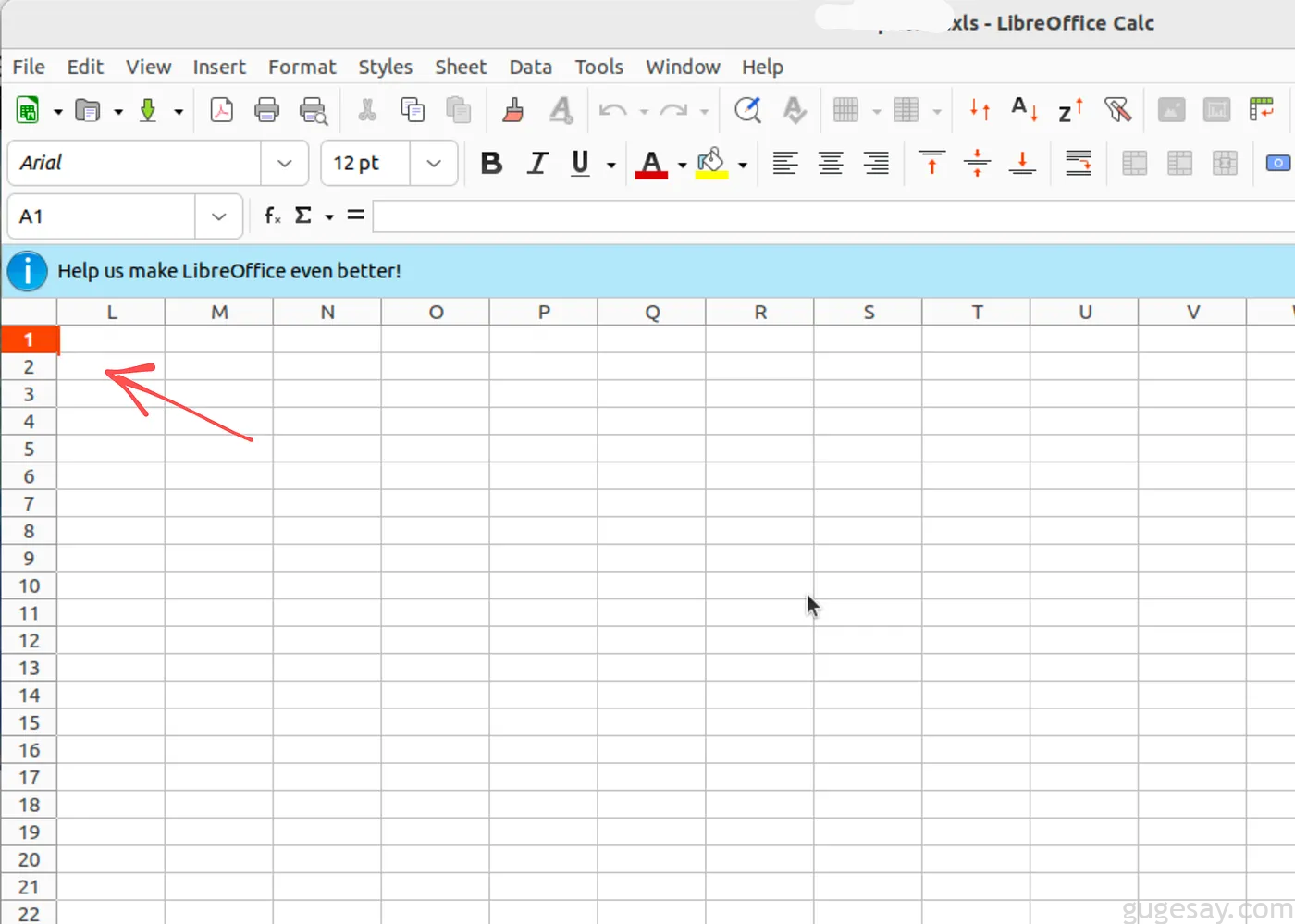Toggle left text alignment
This screenshot has width=1295, height=924.
(785, 163)
